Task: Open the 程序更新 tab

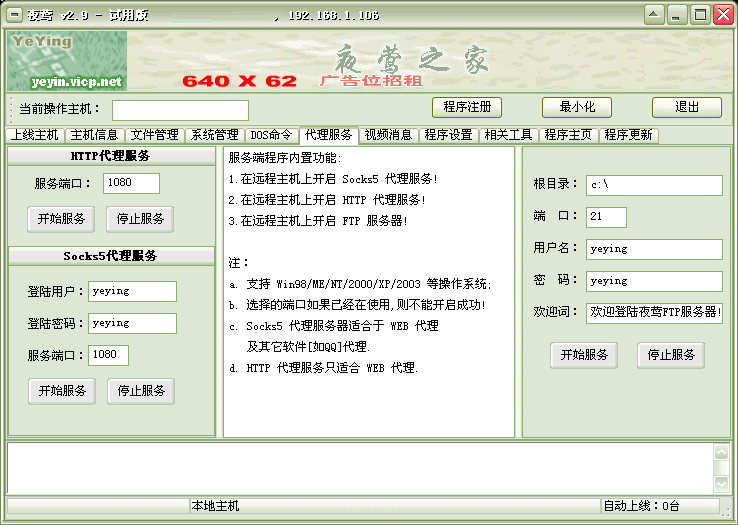Action: click(x=628, y=135)
